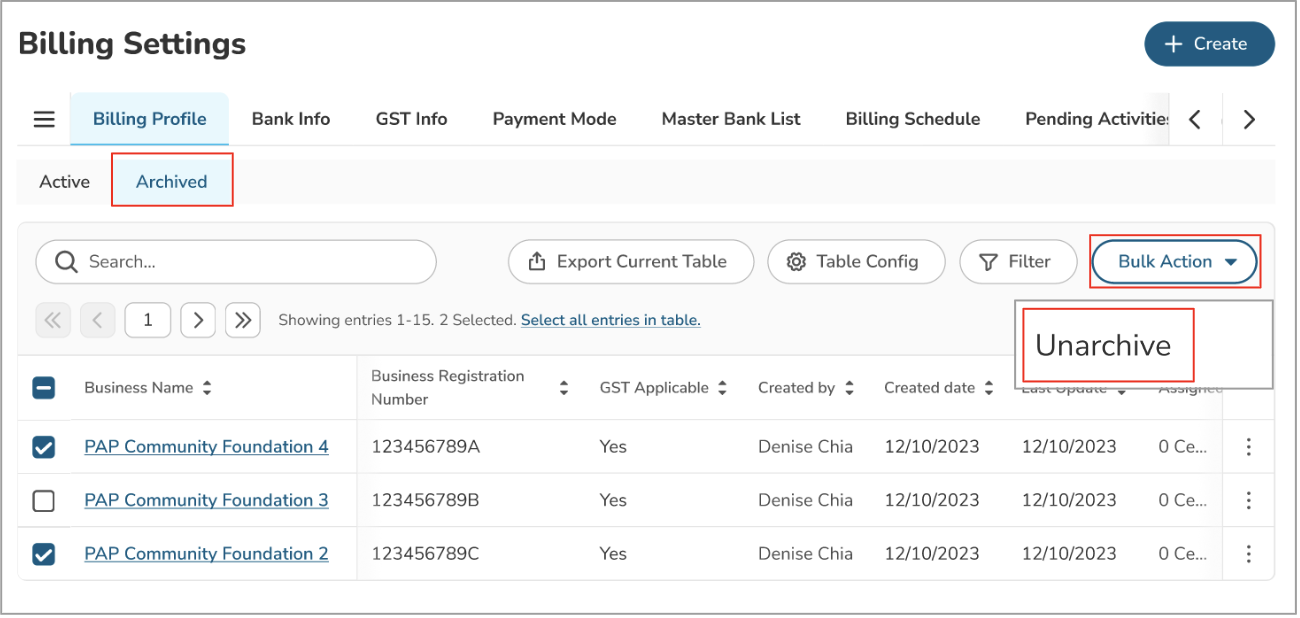Viewport: 1300px width, 618px height.
Task: Click Select all entries in table link
Action: point(610,320)
